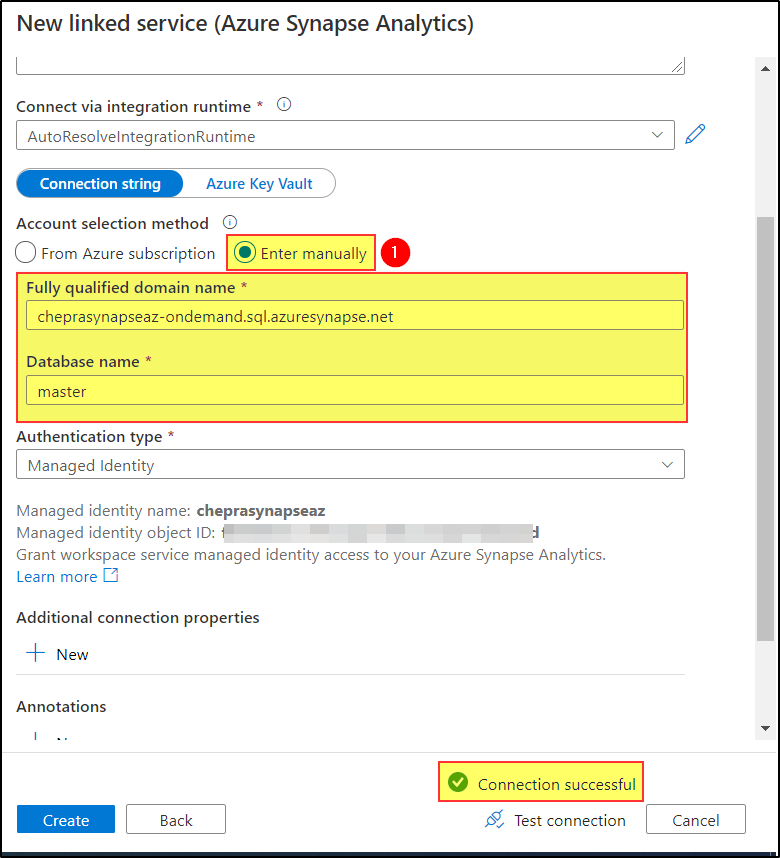Click inside the Database name field
Image resolution: width=780 pixels, height=858 pixels.
pyautogui.click(x=348, y=390)
